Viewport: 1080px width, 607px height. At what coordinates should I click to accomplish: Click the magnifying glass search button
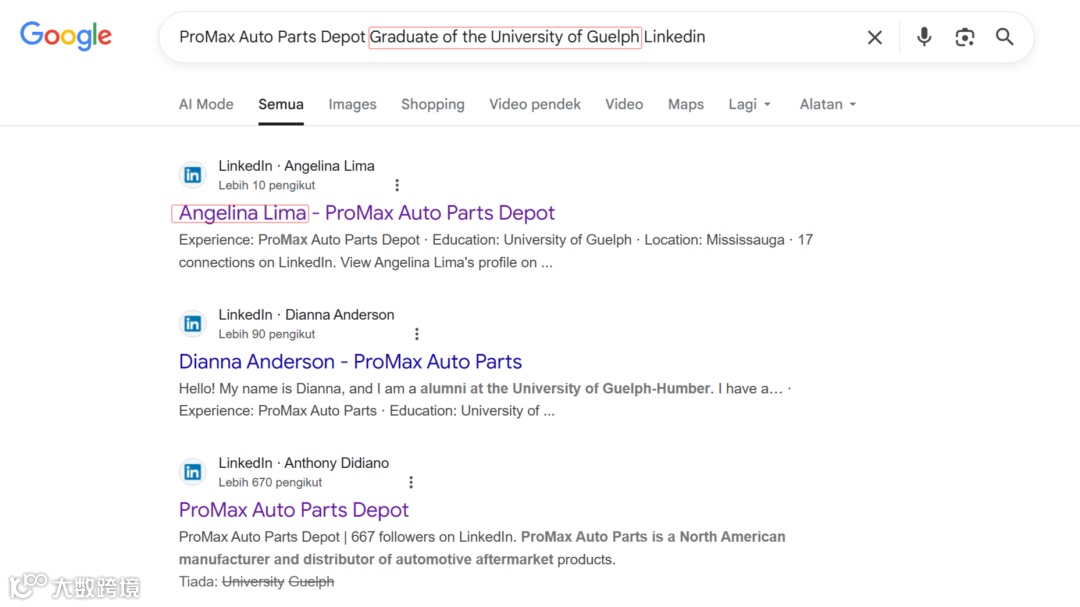(1004, 37)
